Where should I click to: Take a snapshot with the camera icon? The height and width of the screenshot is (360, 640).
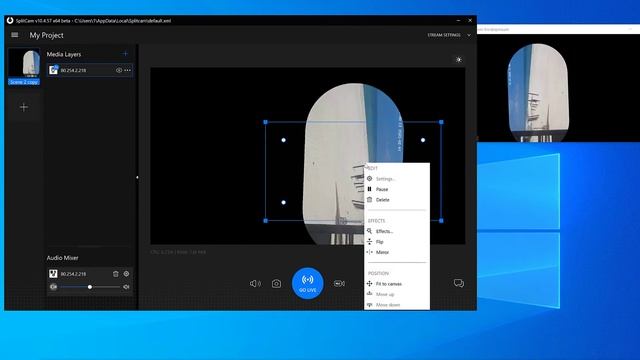pos(276,283)
